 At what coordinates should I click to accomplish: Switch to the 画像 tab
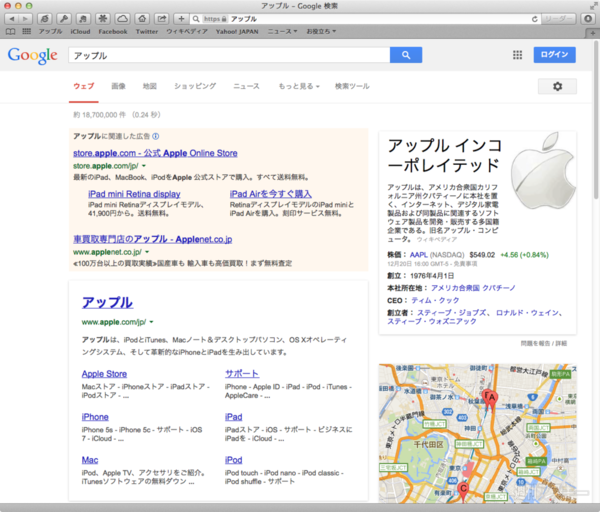pyautogui.click(x=119, y=86)
